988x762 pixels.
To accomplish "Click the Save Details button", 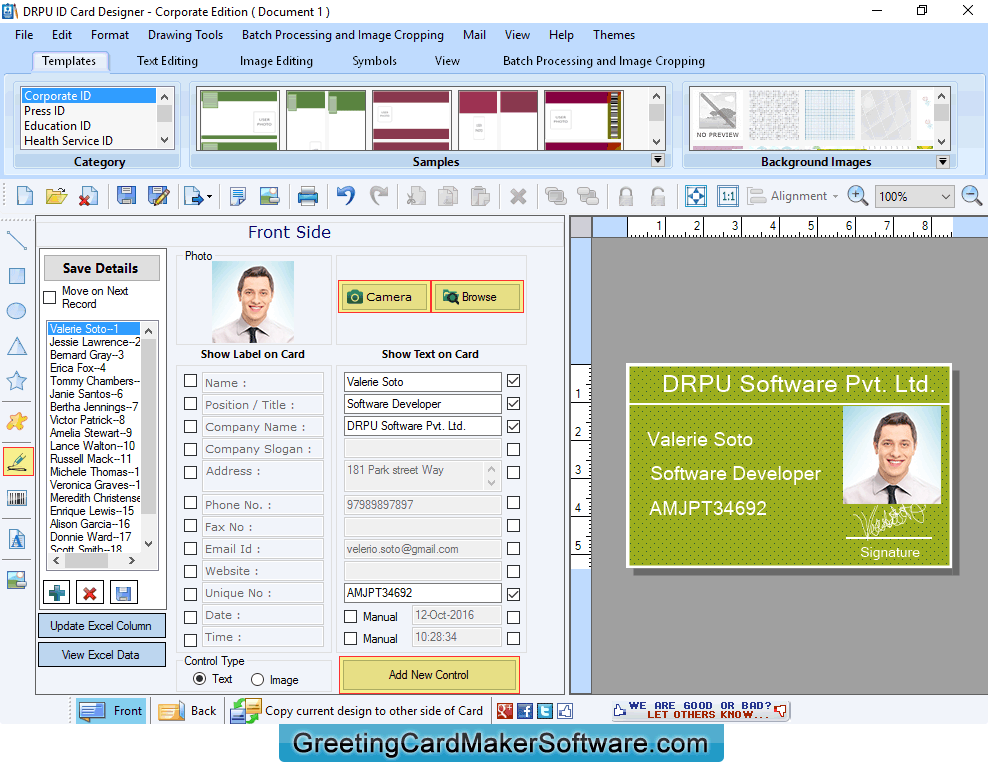I will pyautogui.click(x=101, y=268).
